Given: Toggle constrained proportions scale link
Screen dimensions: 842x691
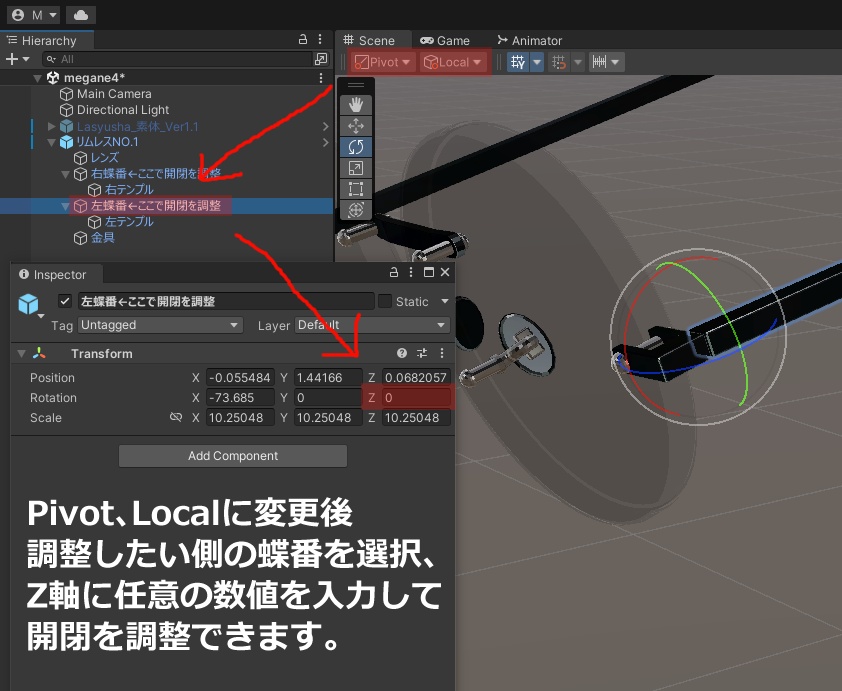Looking at the screenshot, I should tap(176, 417).
